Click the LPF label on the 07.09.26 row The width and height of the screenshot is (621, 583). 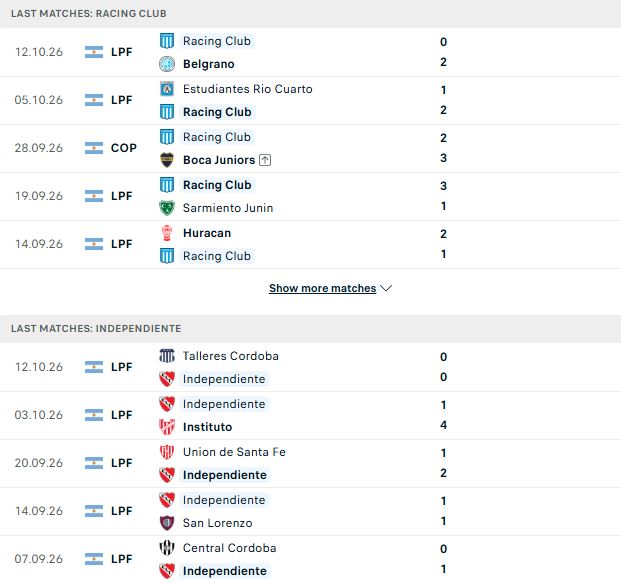tap(122, 559)
